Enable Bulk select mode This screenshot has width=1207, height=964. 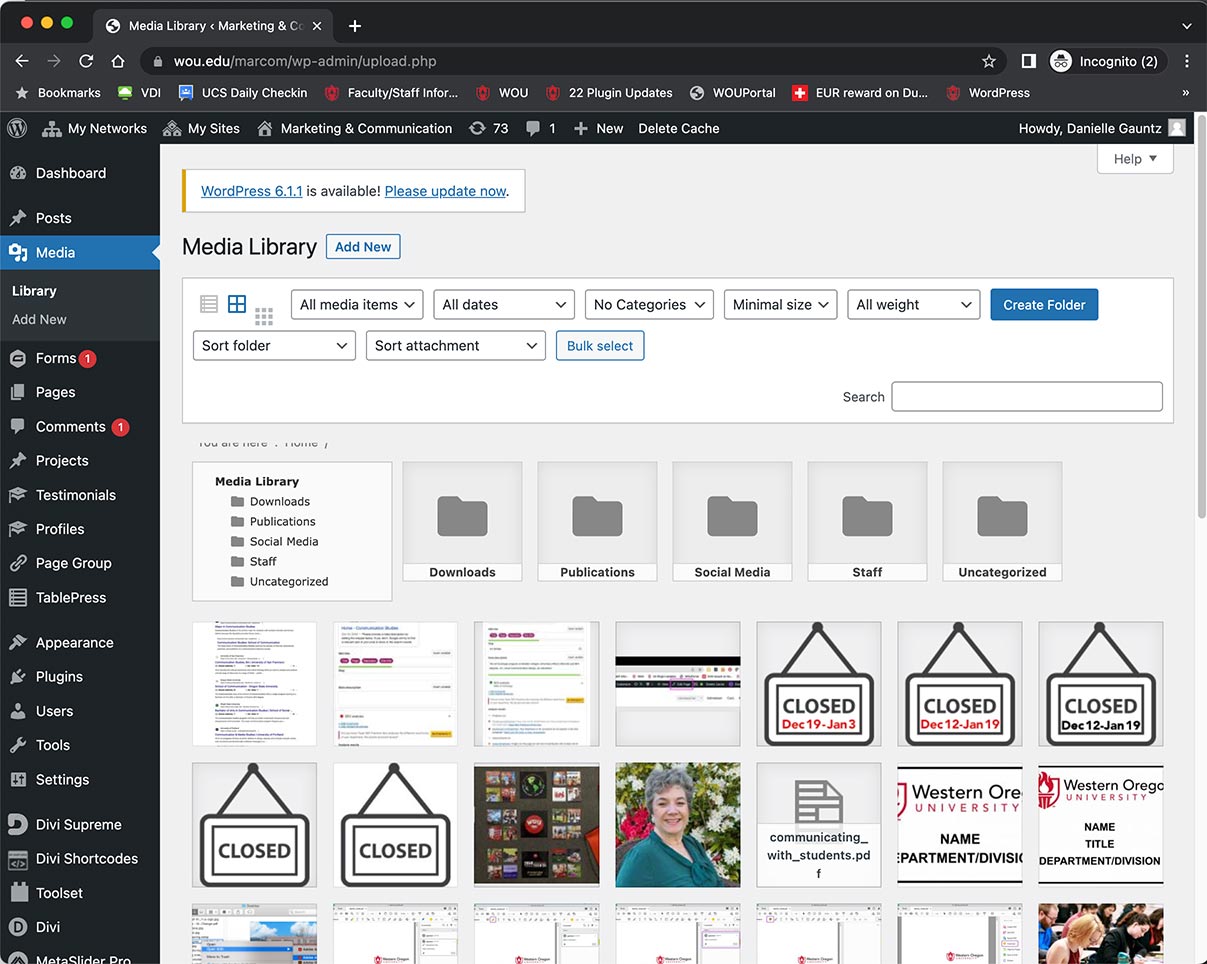pyautogui.click(x=599, y=345)
